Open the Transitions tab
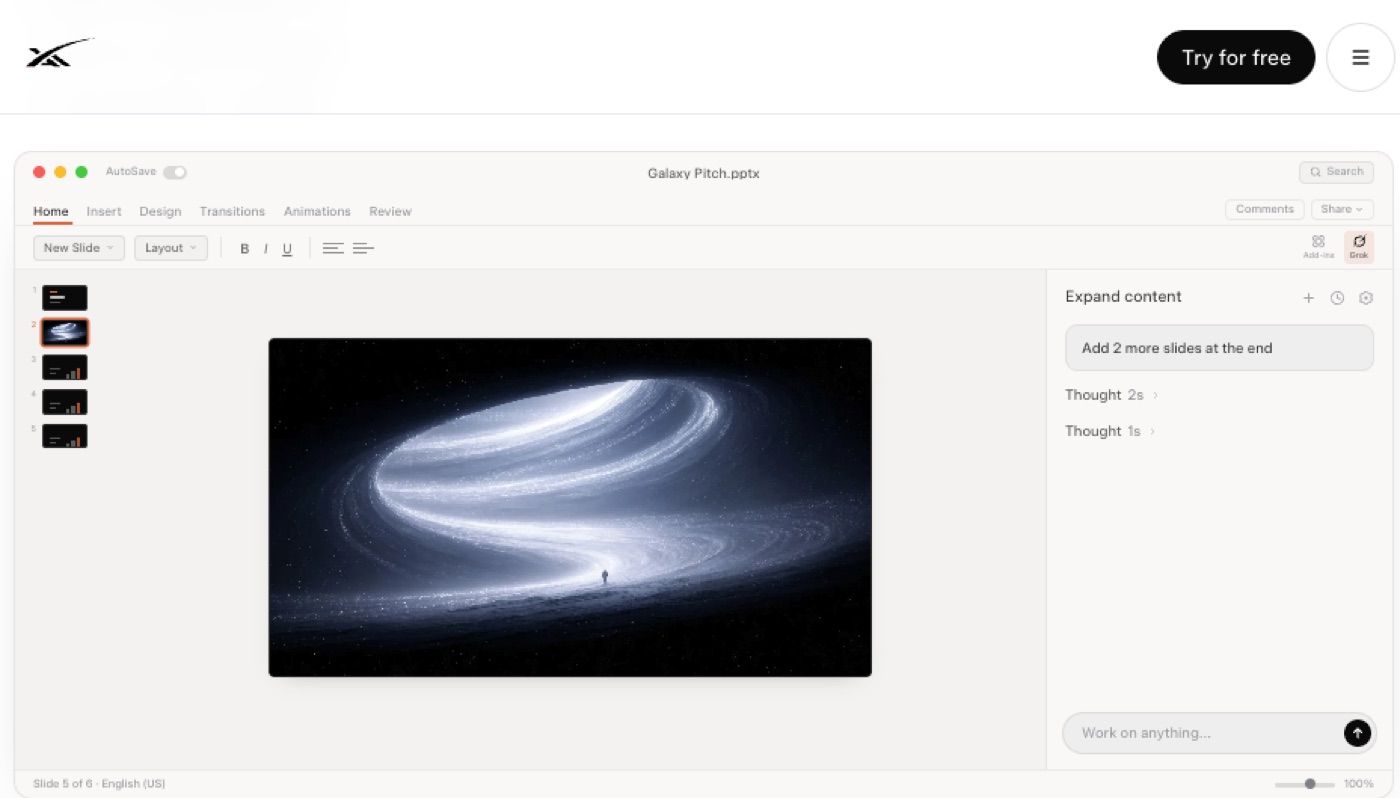This screenshot has height=798, width=1400. (232, 211)
